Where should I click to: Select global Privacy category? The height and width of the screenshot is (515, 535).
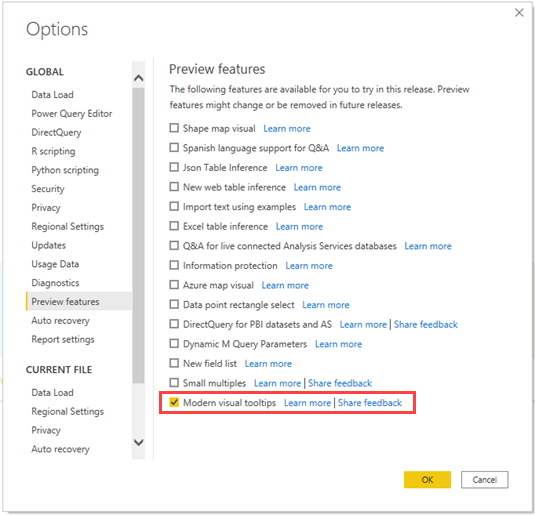[46, 208]
